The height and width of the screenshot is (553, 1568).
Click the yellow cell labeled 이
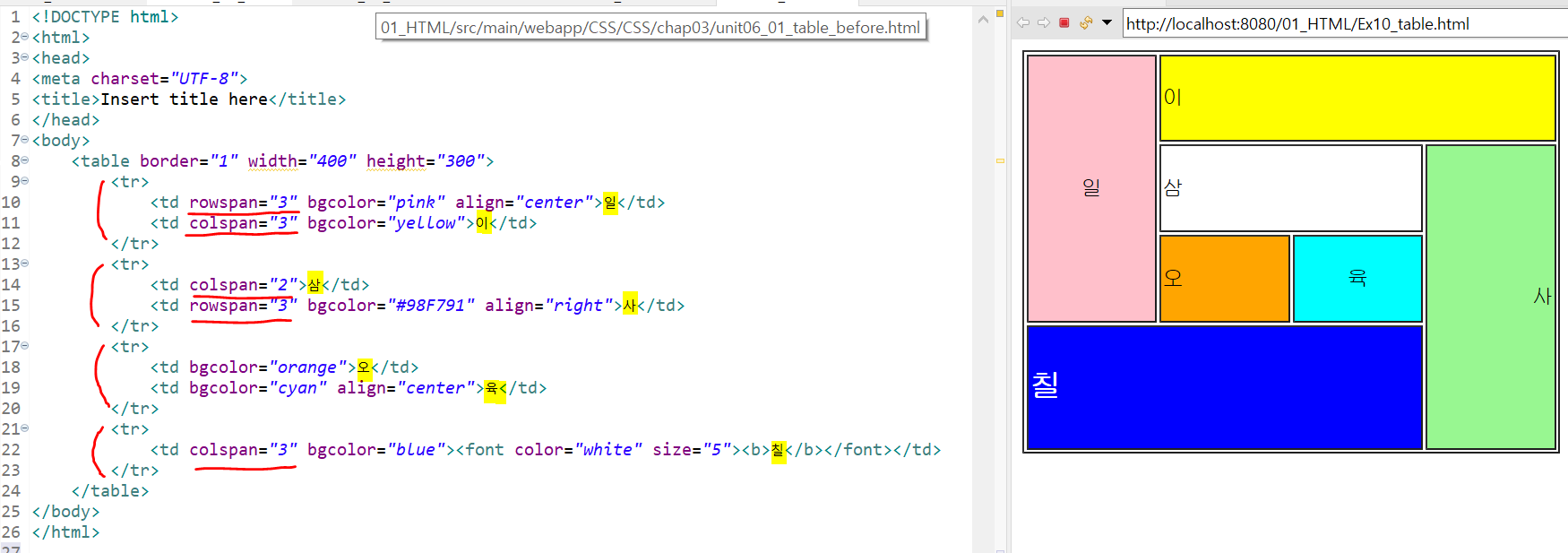pyautogui.click(x=1357, y=98)
